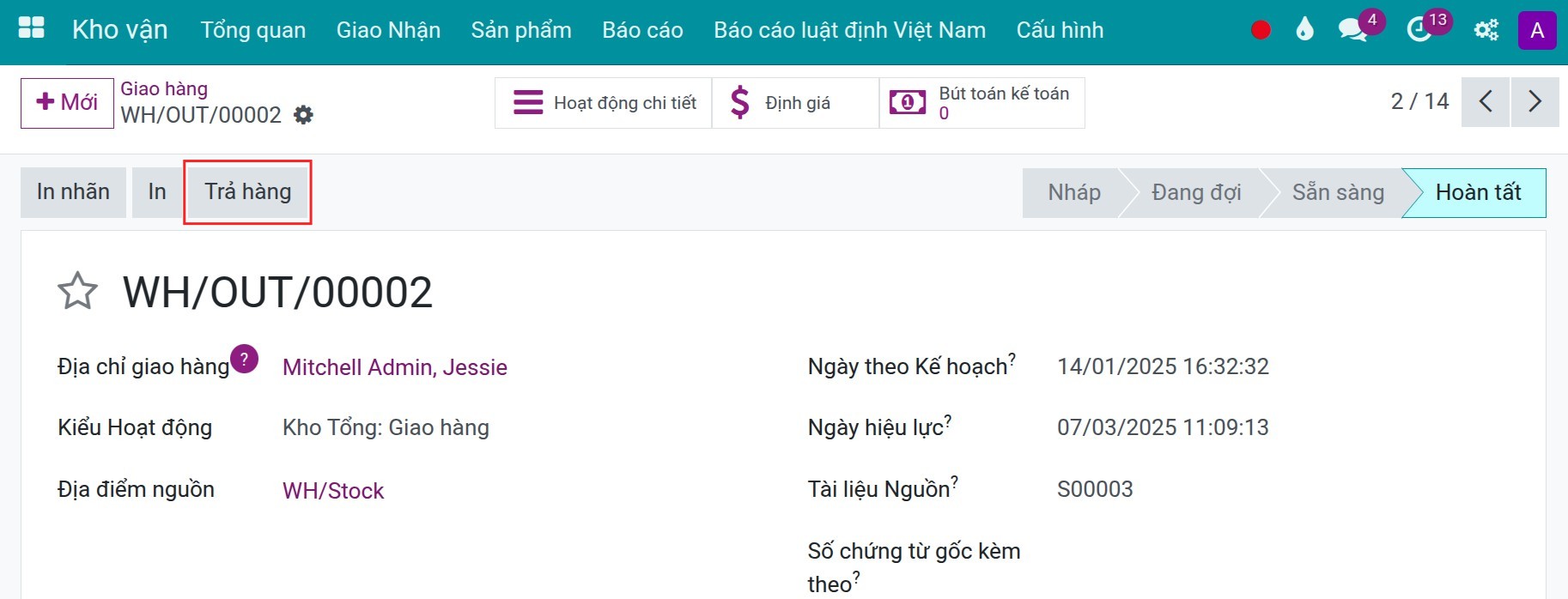The width and height of the screenshot is (1568, 599).
Task: Open the WH/Stock location link
Action: point(333,491)
